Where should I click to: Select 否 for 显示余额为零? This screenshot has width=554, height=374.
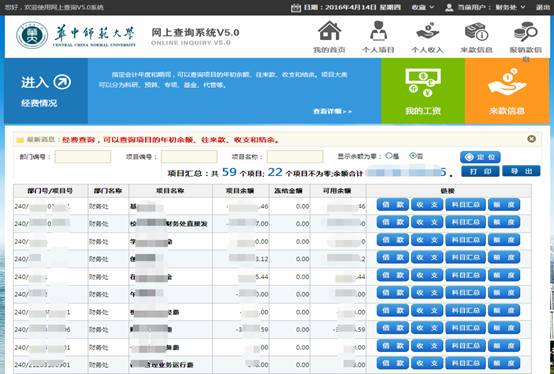pos(412,155)
